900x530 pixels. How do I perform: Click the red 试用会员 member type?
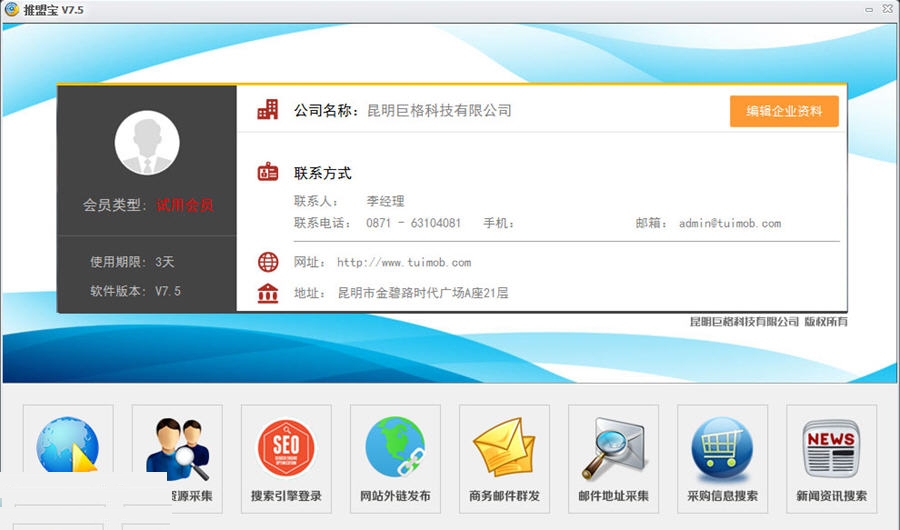coord(185,205)
